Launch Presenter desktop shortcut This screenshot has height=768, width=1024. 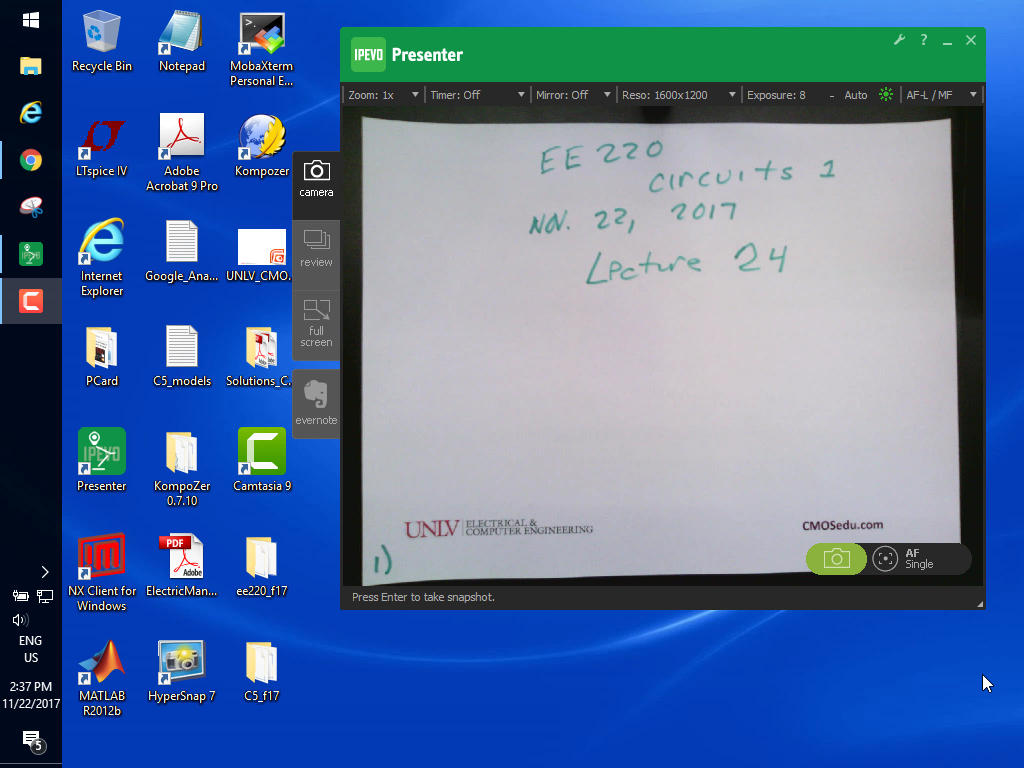(102, 460)
